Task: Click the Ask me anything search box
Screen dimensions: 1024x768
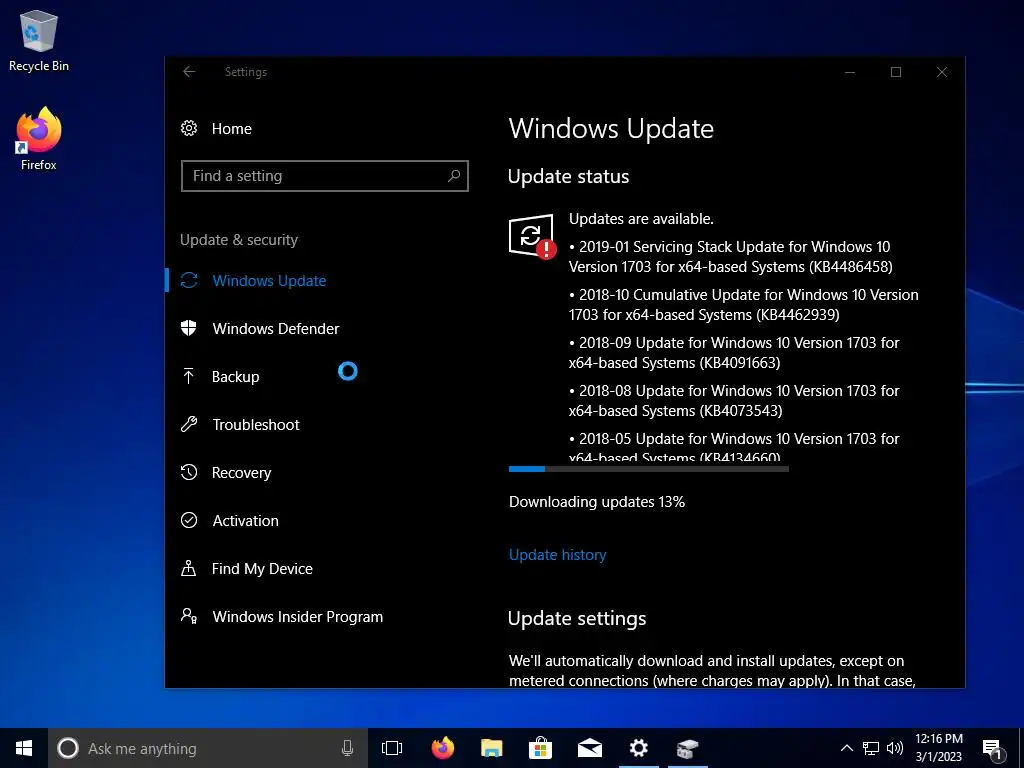Action: (208, 748)
